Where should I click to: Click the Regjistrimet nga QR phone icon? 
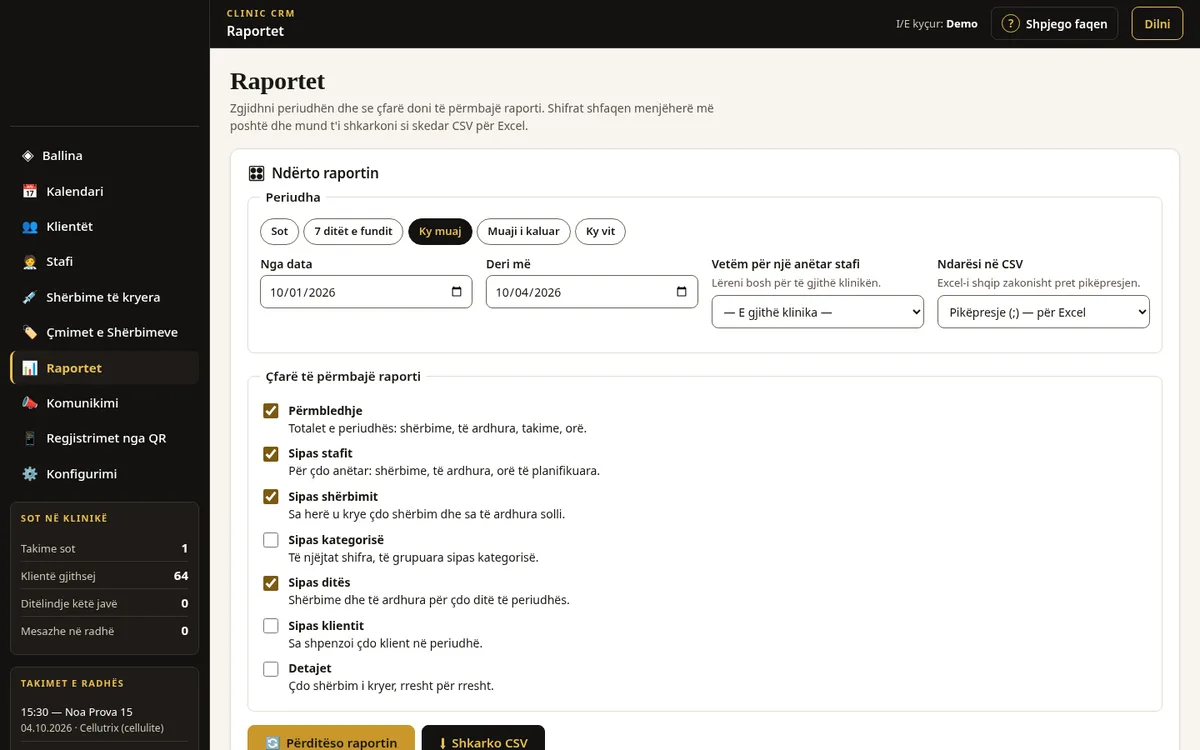30,438
